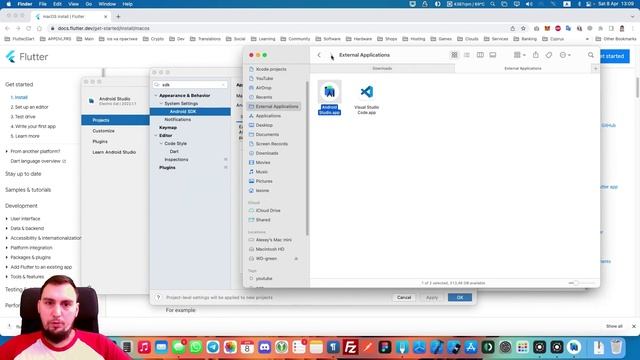This screenshot has height=360, width=640.
Task: Collapse Editor node in settings tree
Action: (156, 136)
